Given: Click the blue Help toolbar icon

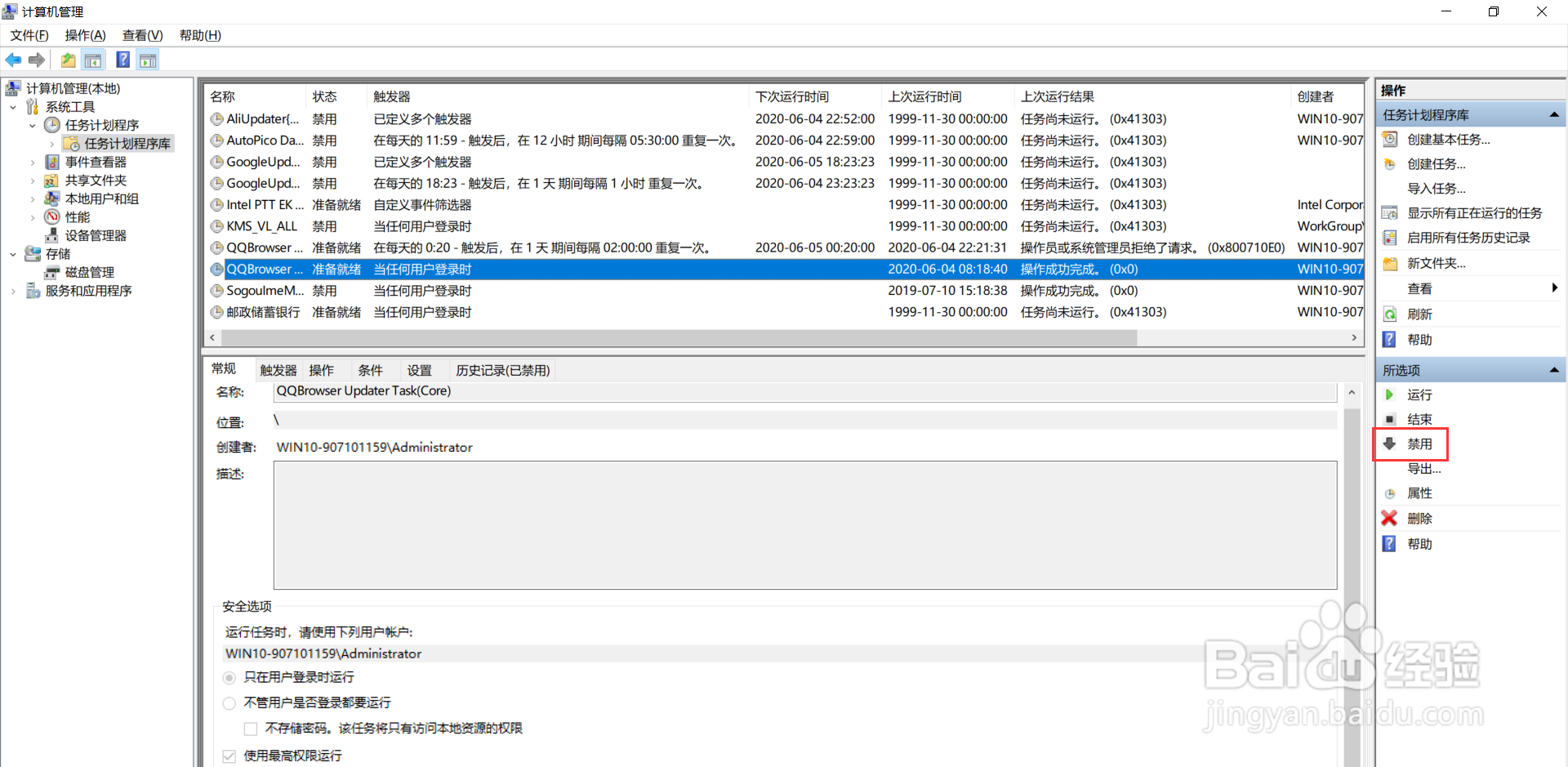Looking at the screenshot, I should [x=122, y=60].
